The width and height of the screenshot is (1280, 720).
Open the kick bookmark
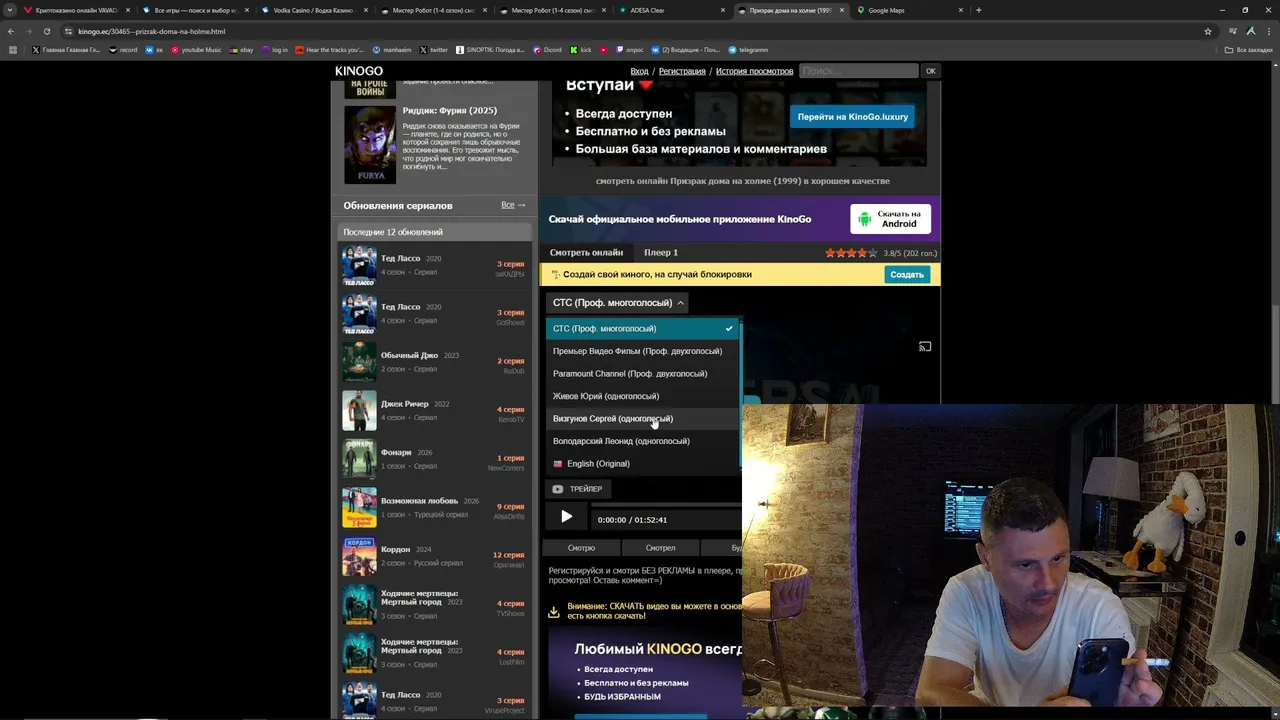[581, 50]
